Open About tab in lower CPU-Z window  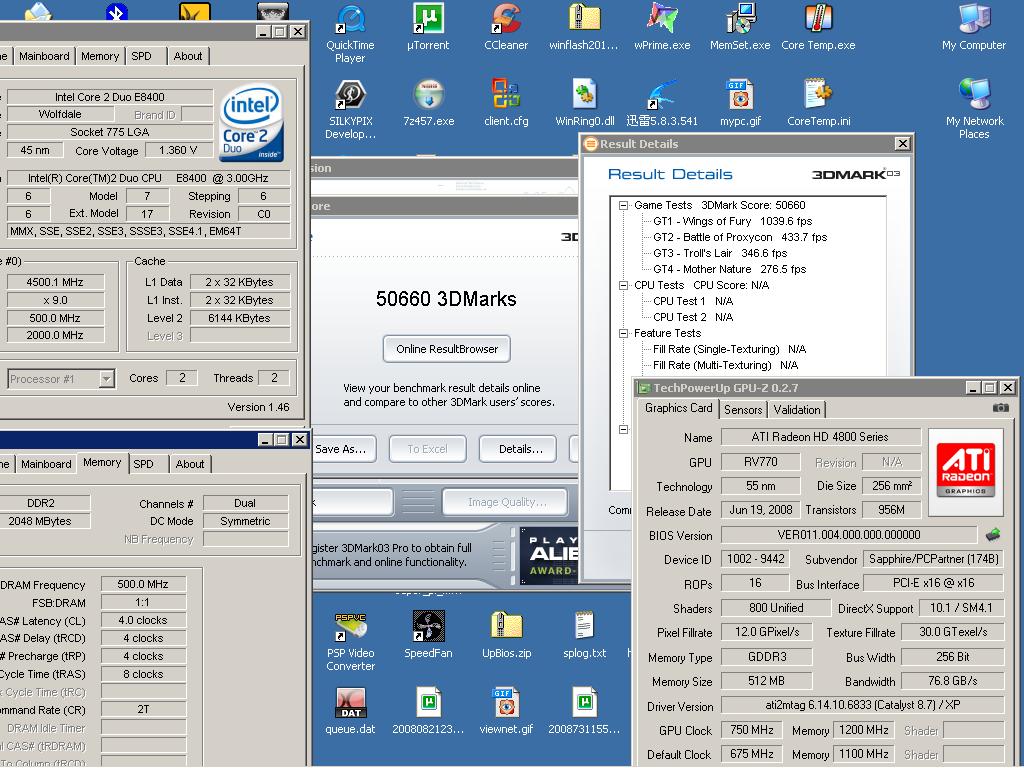pos(190,464)
